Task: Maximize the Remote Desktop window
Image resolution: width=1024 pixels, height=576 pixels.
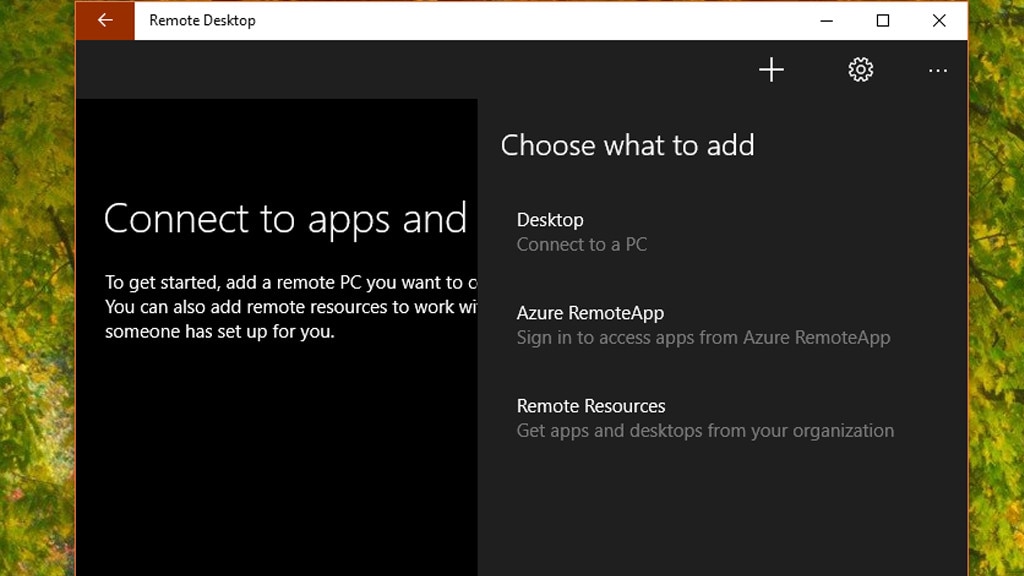Action: coord(883,21)
